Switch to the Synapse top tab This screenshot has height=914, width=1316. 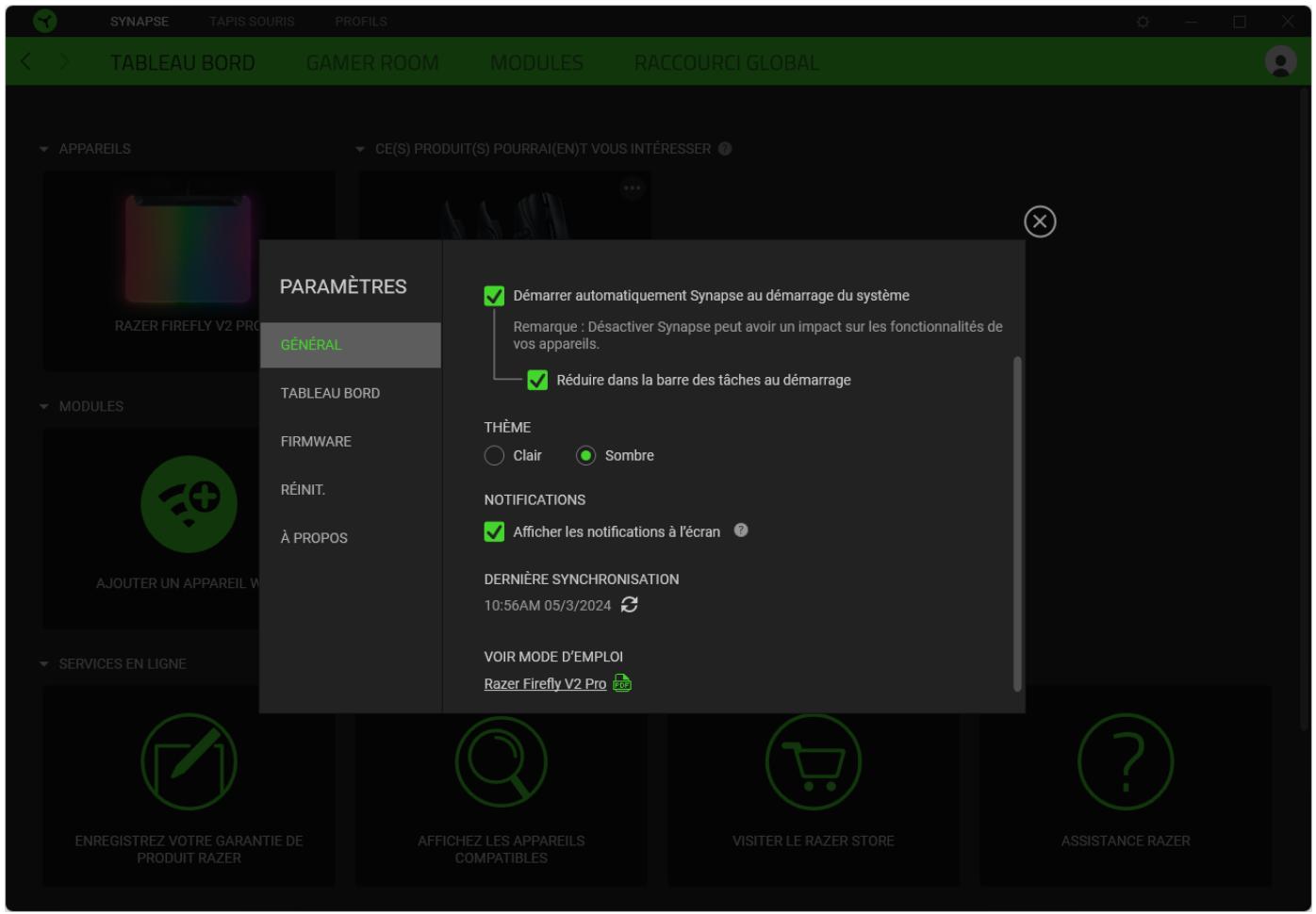pyautogui.click(x=140, y=21)
